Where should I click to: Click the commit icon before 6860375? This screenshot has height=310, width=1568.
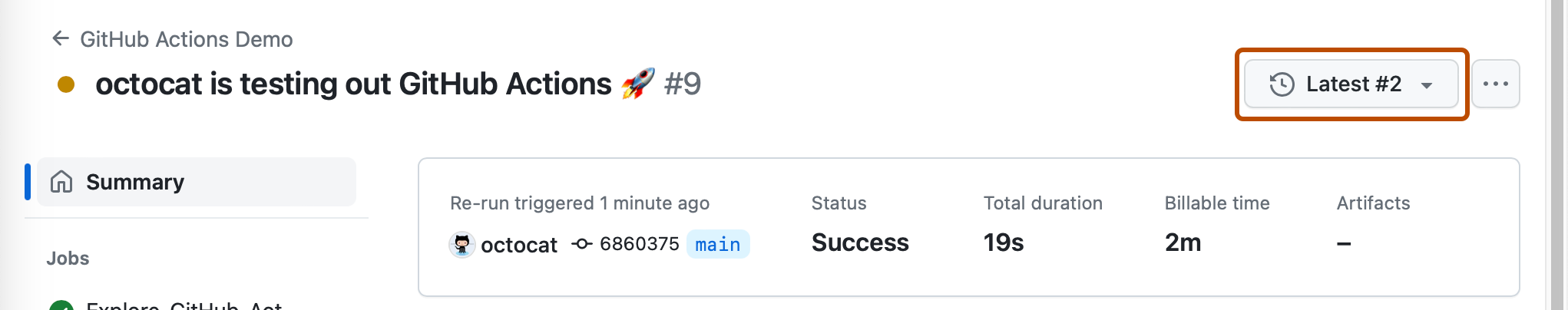[582, 244]
